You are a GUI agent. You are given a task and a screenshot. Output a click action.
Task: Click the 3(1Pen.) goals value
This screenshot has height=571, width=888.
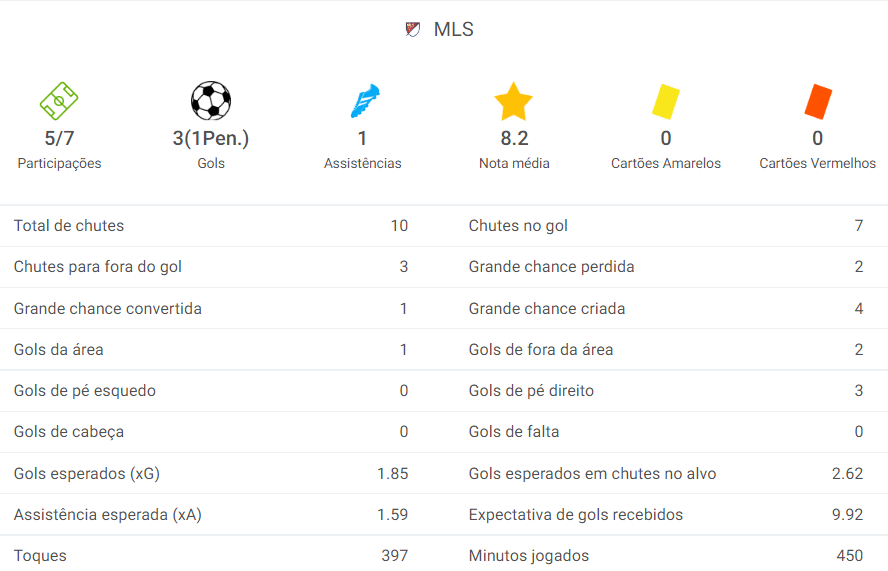tap(211, 139)
